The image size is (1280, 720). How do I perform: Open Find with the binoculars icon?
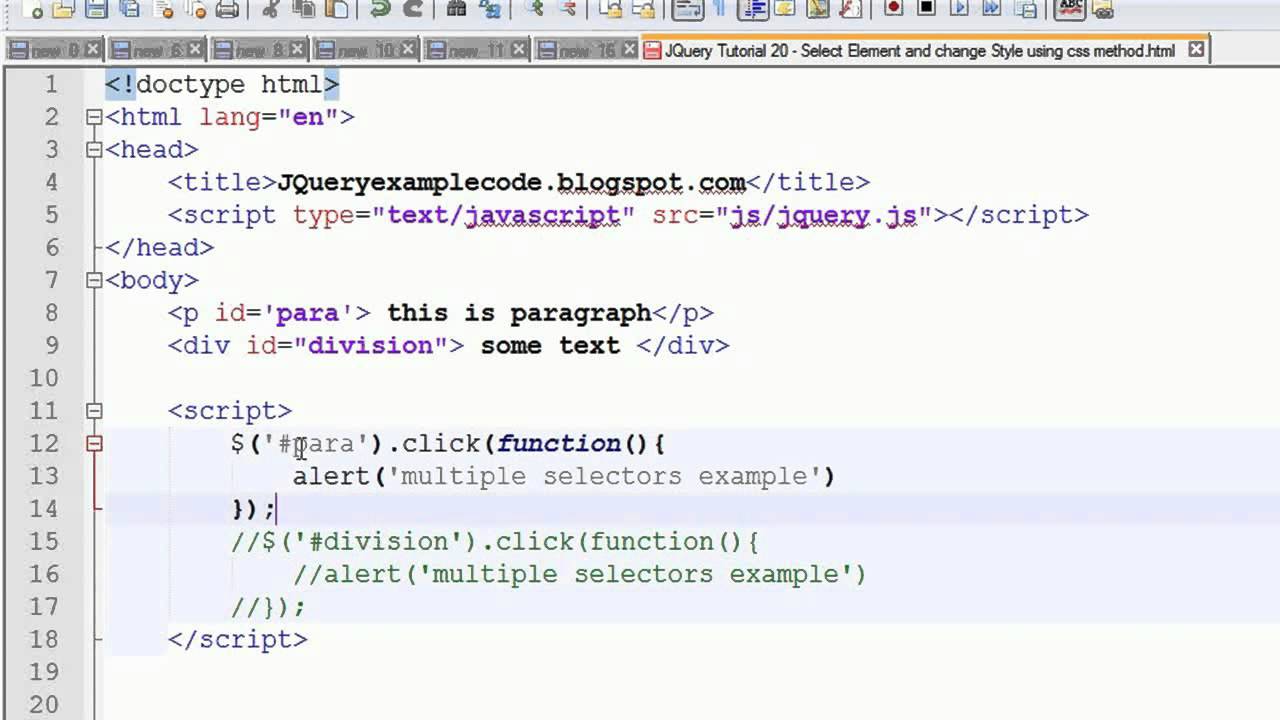pos(456,9)
